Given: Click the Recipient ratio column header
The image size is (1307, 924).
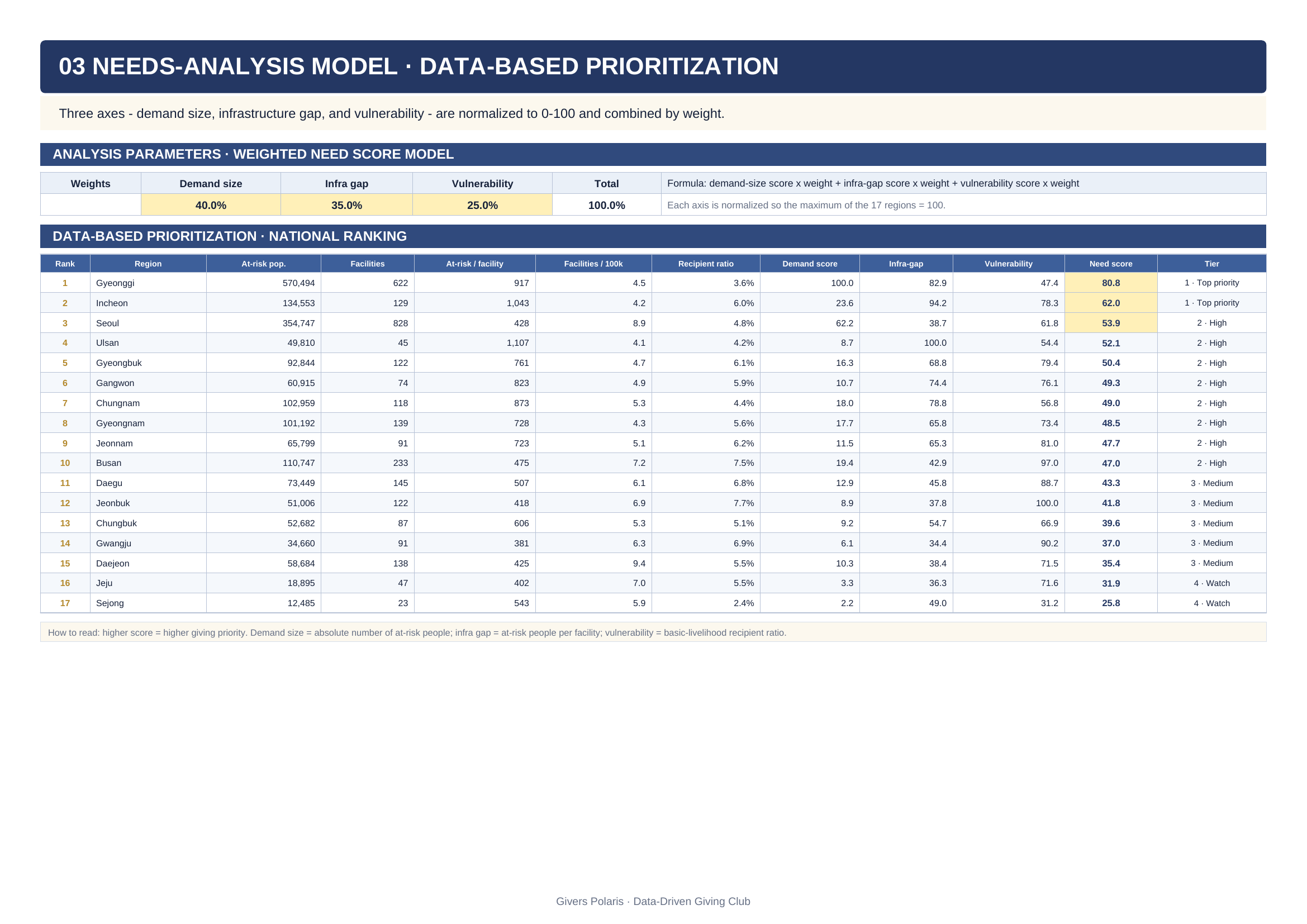Looking at the screenshot, I should point(705,264).
